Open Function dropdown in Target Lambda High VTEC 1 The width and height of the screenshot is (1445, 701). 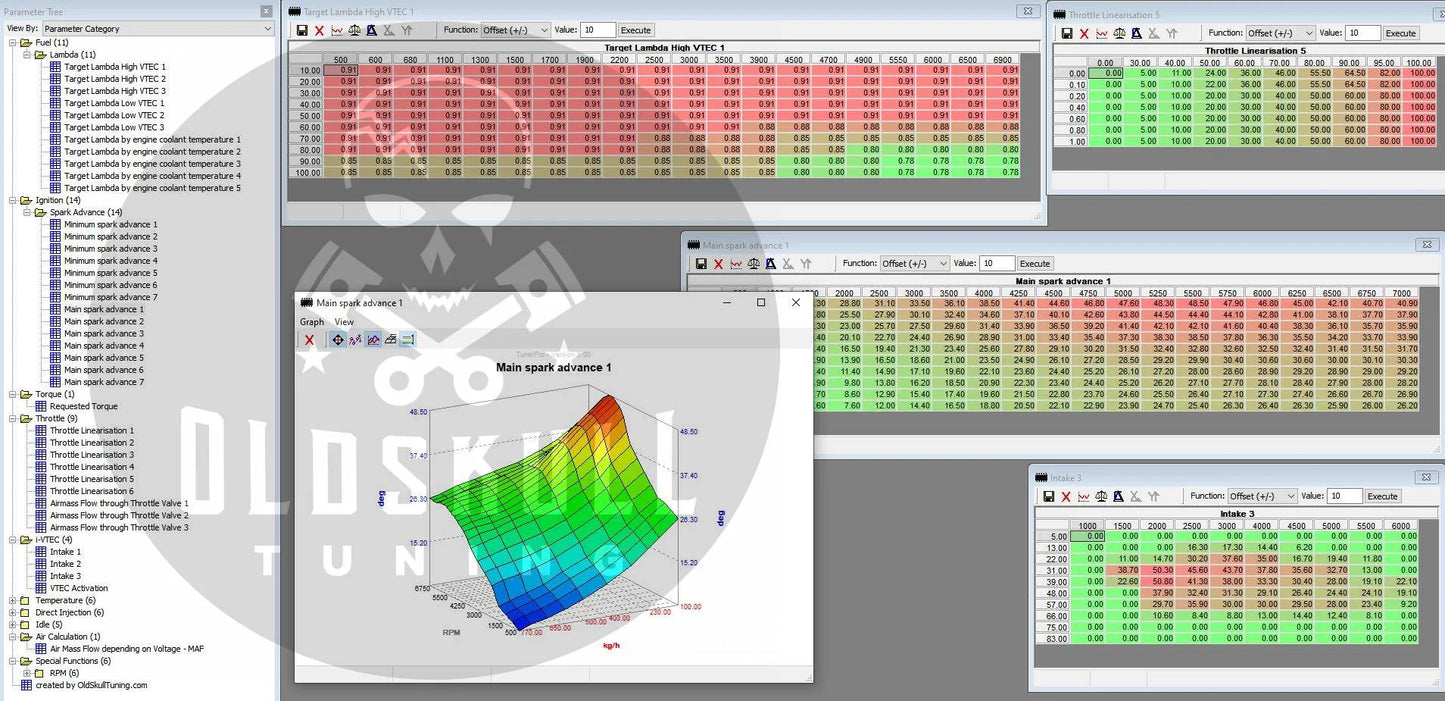click(x=515, y=31)
